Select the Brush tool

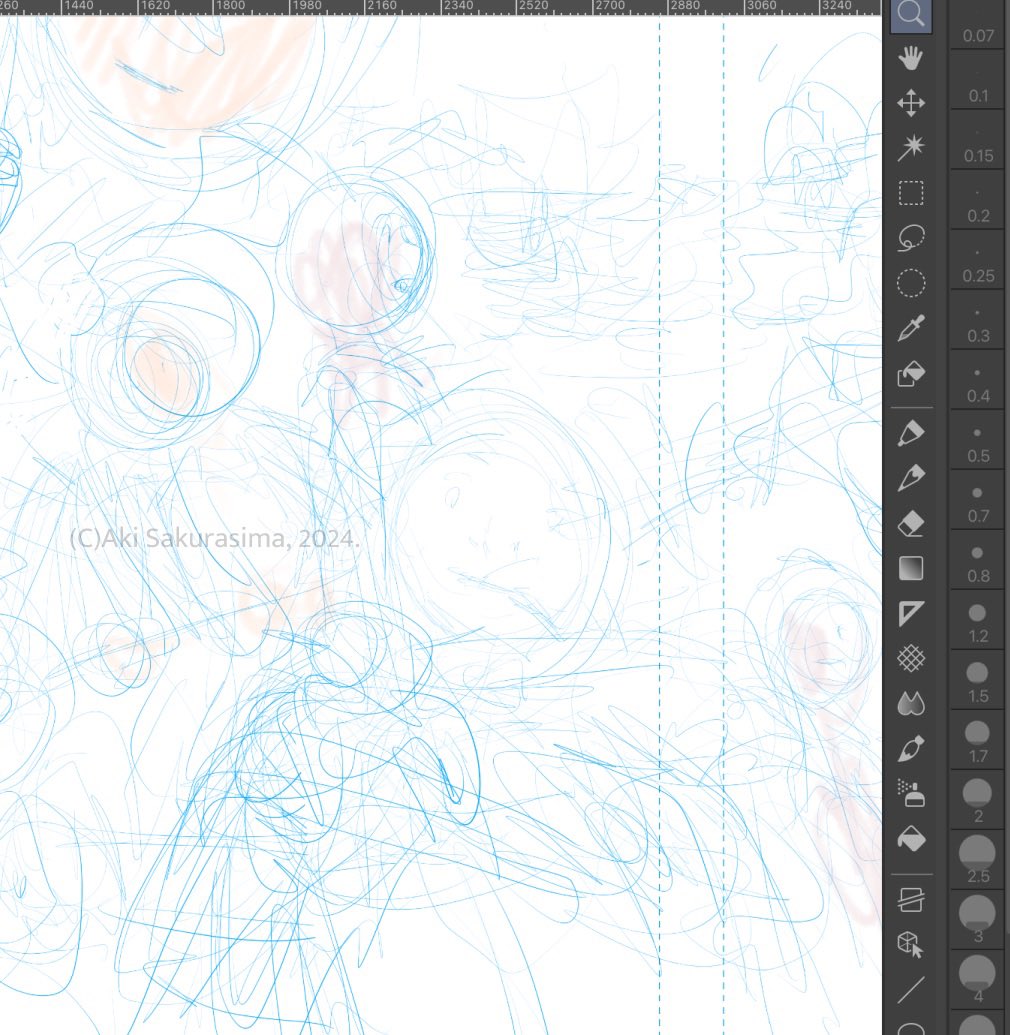(x=911, y=749)
